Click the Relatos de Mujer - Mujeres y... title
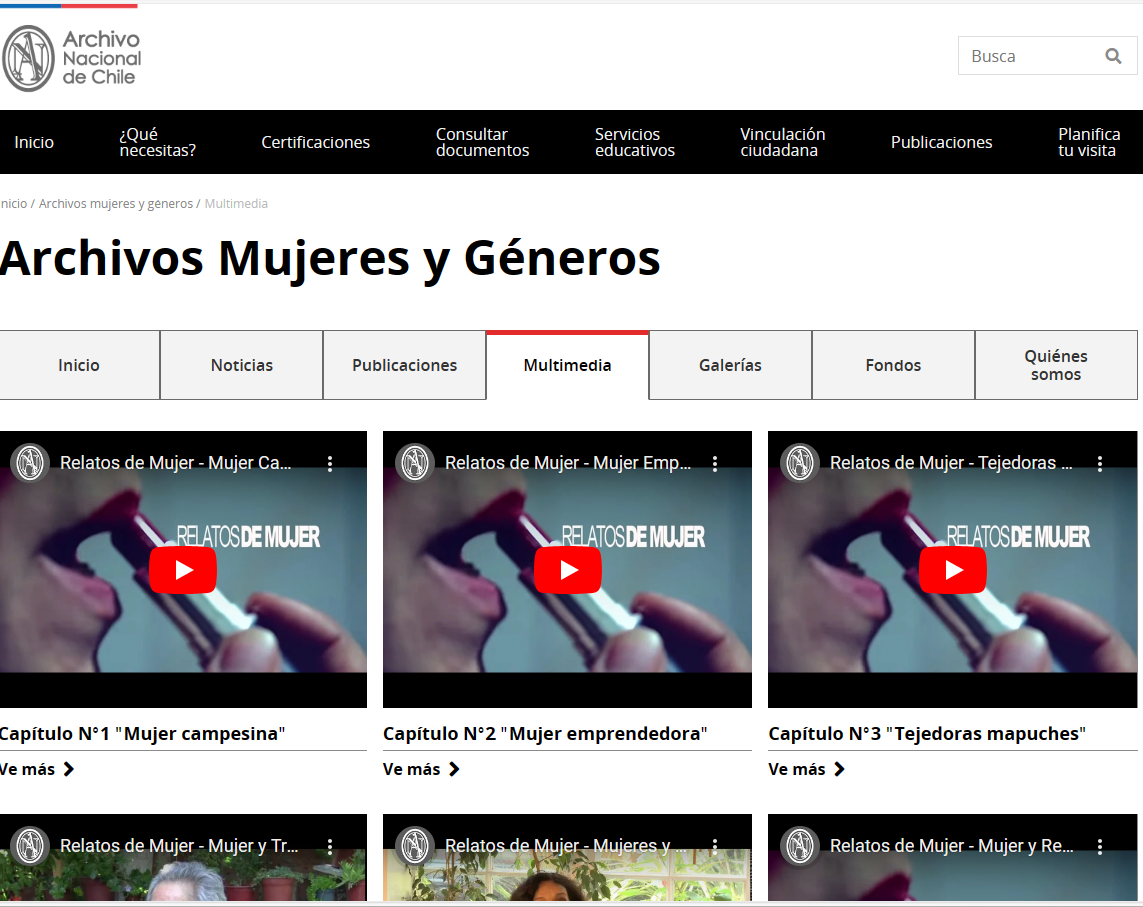Viewport: 1143px width, 907px height. (566, 846)
